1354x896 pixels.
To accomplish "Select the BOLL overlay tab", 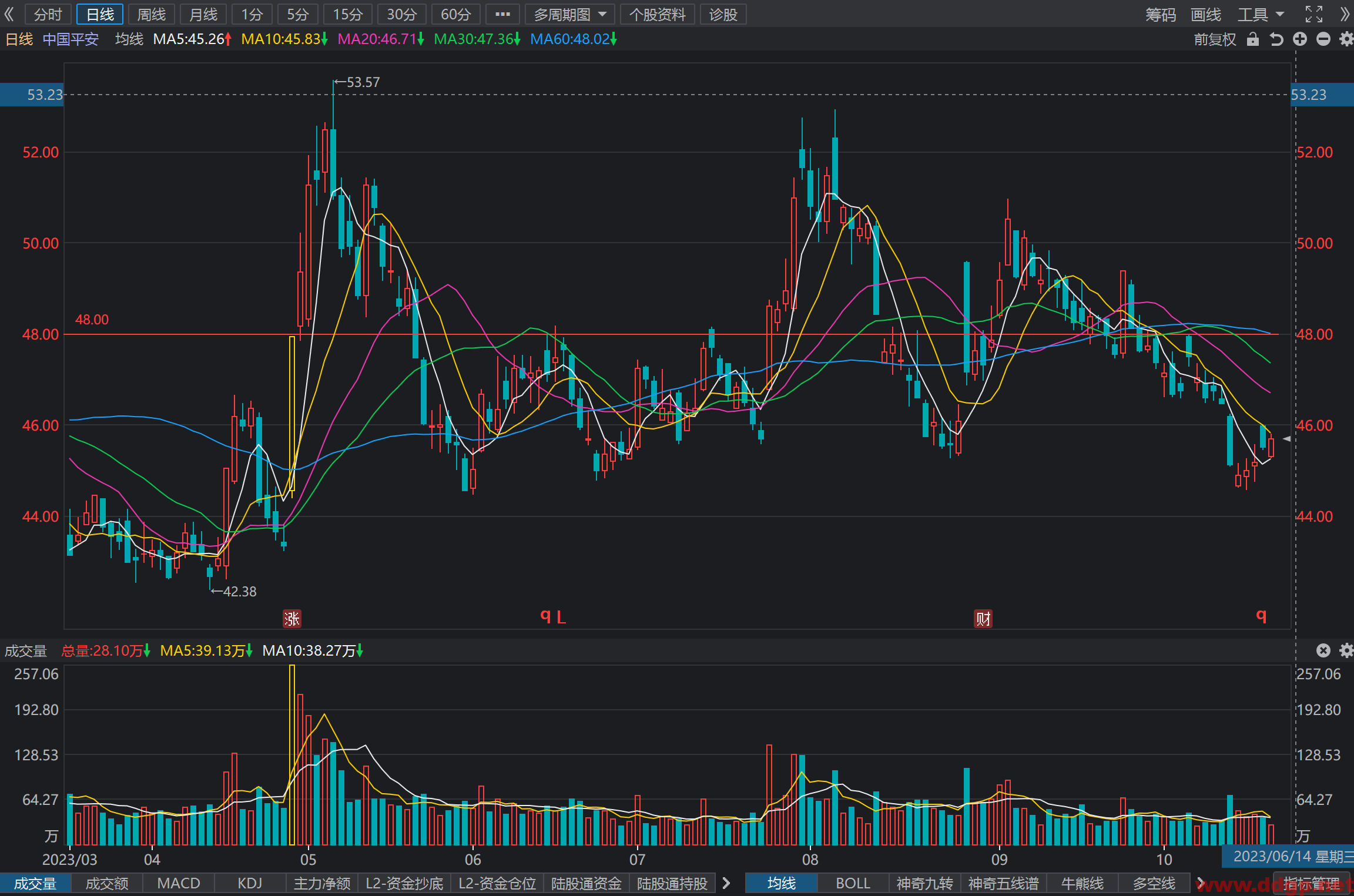I will pyautogui.click(x=853, y=883).
